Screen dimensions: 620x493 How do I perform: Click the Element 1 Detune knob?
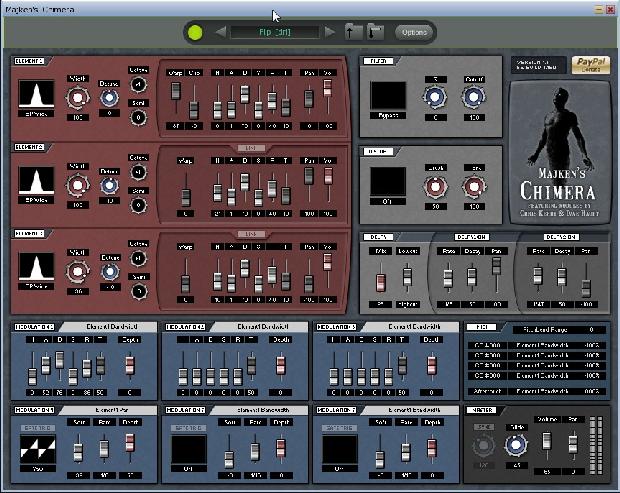click(109, 98)
